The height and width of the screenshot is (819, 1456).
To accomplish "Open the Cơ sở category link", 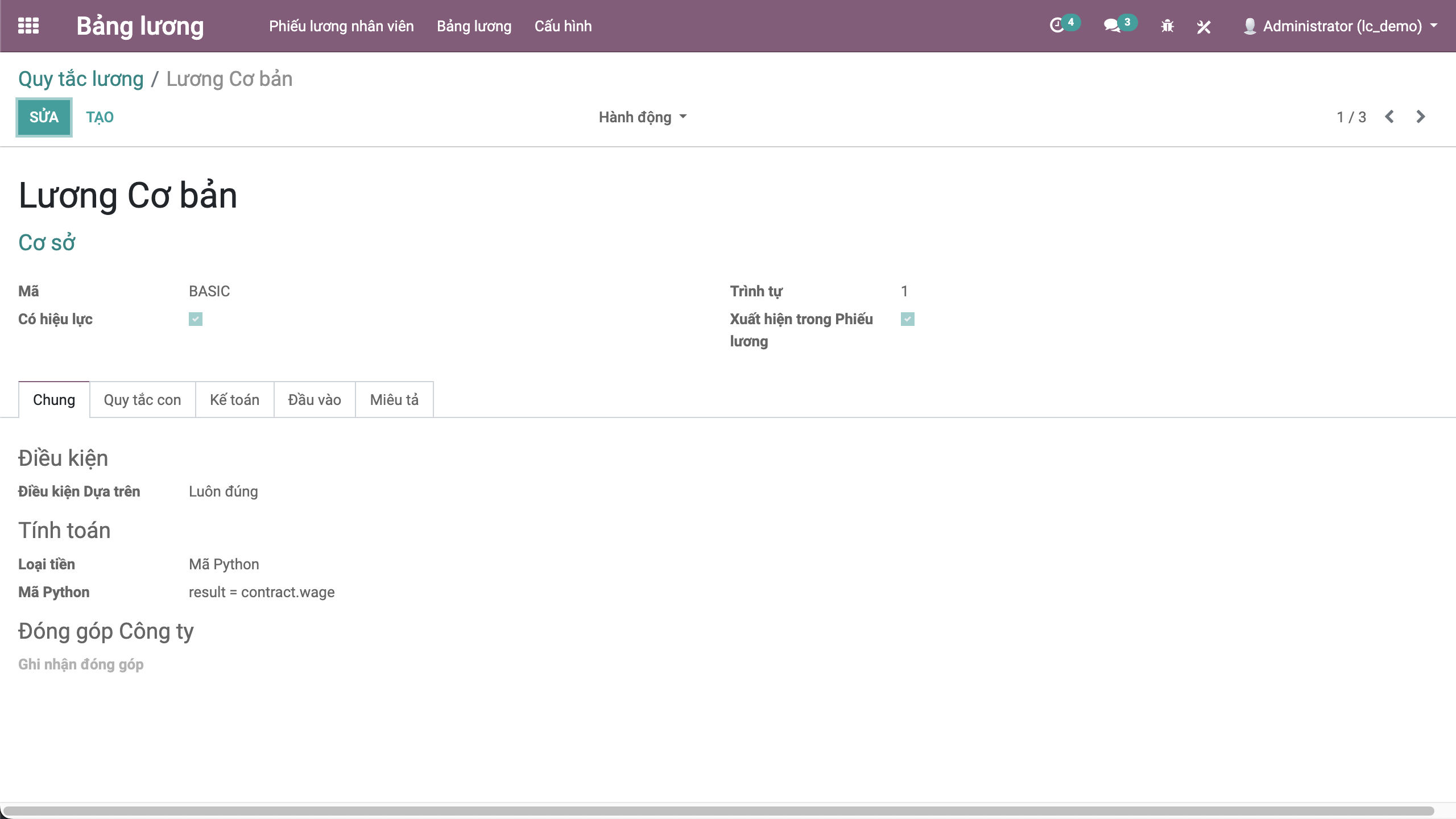I will point(47,243).
